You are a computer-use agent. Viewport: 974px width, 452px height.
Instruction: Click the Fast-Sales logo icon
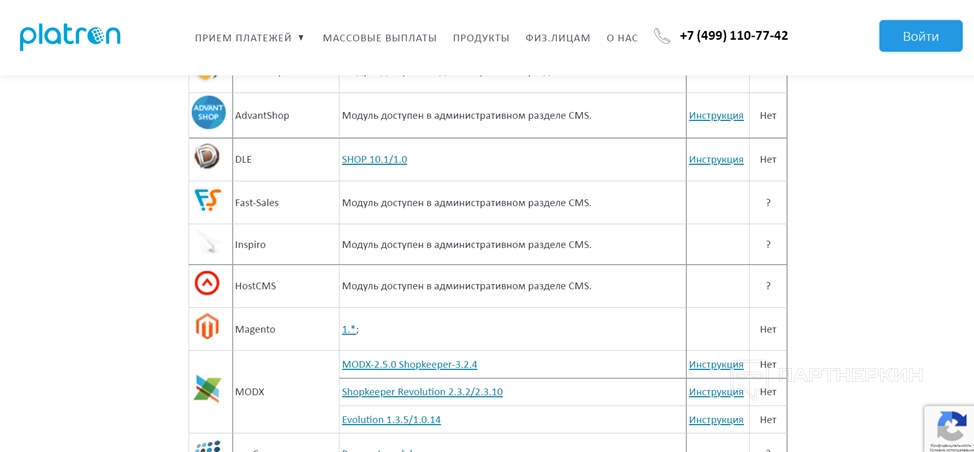[207, 200]
